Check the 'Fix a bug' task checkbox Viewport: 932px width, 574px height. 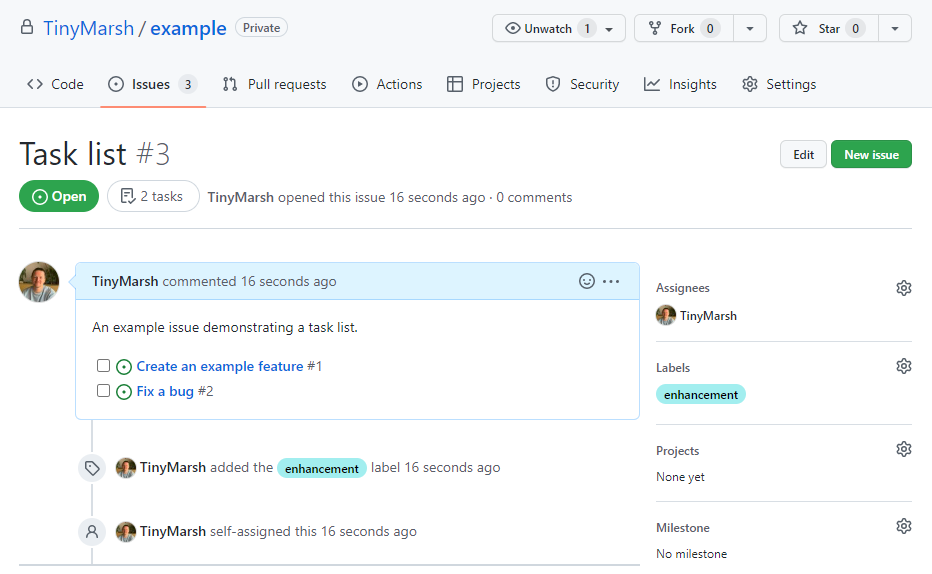point(103,390)
